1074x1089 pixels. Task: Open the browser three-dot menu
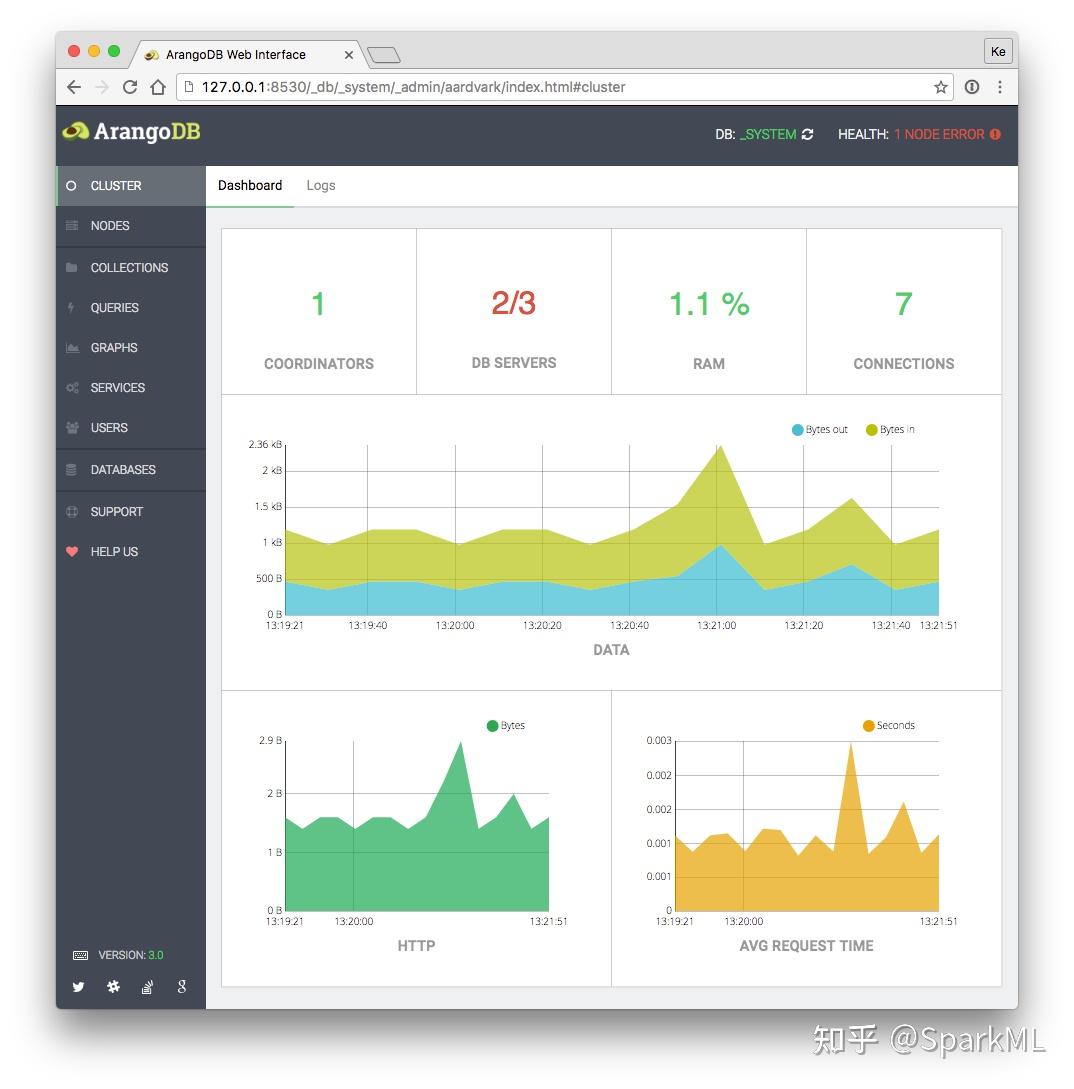(x=1000, y=88)
